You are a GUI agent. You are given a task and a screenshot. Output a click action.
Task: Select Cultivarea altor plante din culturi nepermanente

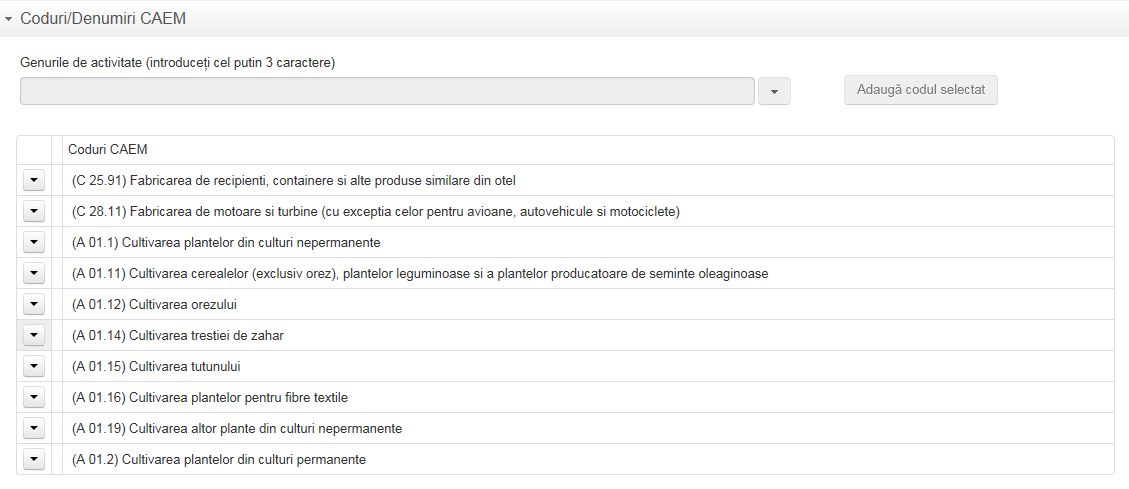coord(237,429)
